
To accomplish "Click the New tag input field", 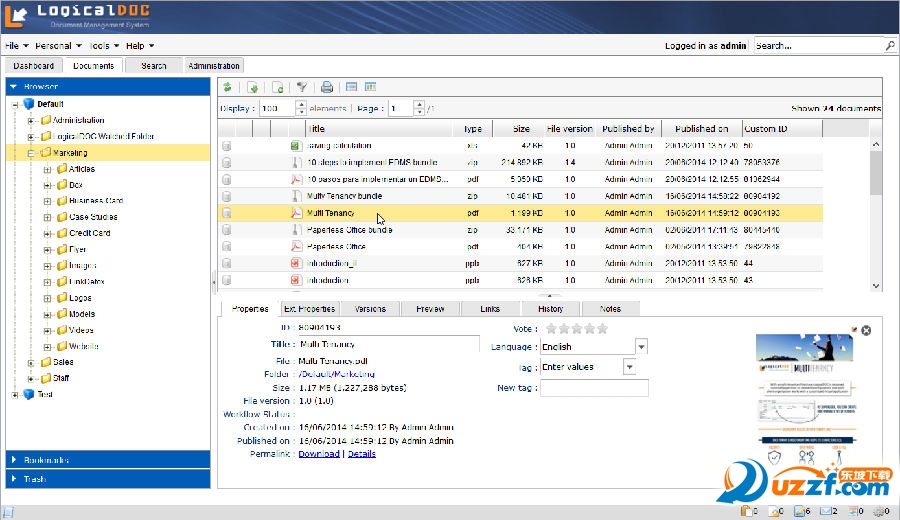I will [594, 388].
